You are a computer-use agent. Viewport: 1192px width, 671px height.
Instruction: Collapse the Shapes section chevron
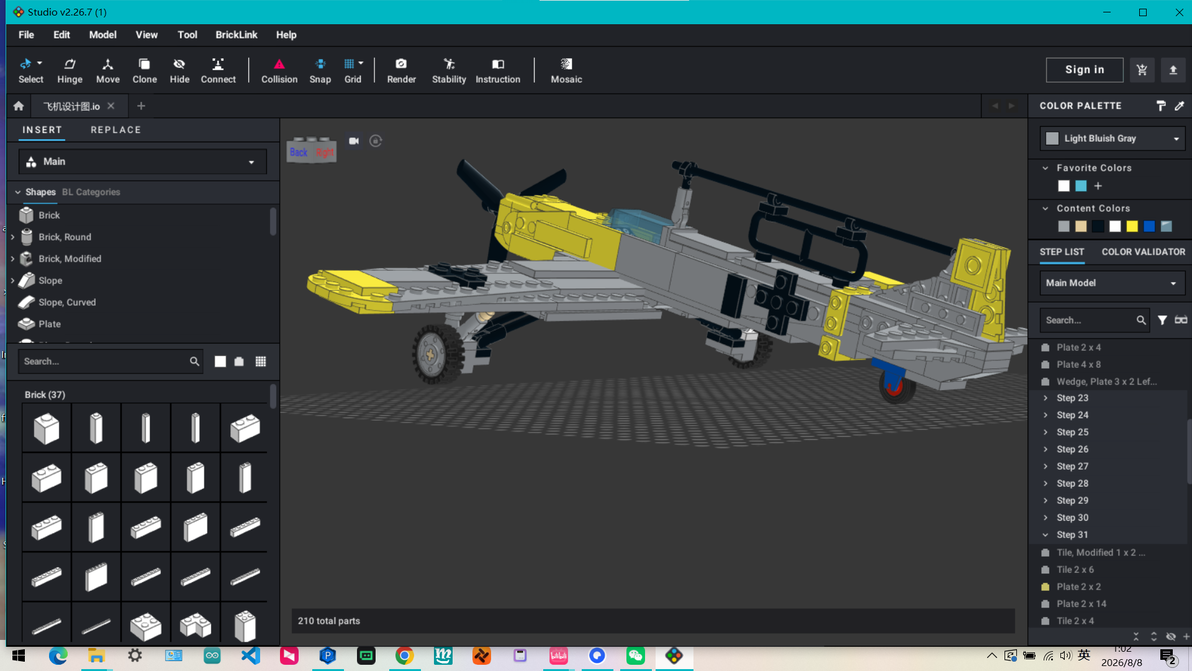click(x=17, y=192)
